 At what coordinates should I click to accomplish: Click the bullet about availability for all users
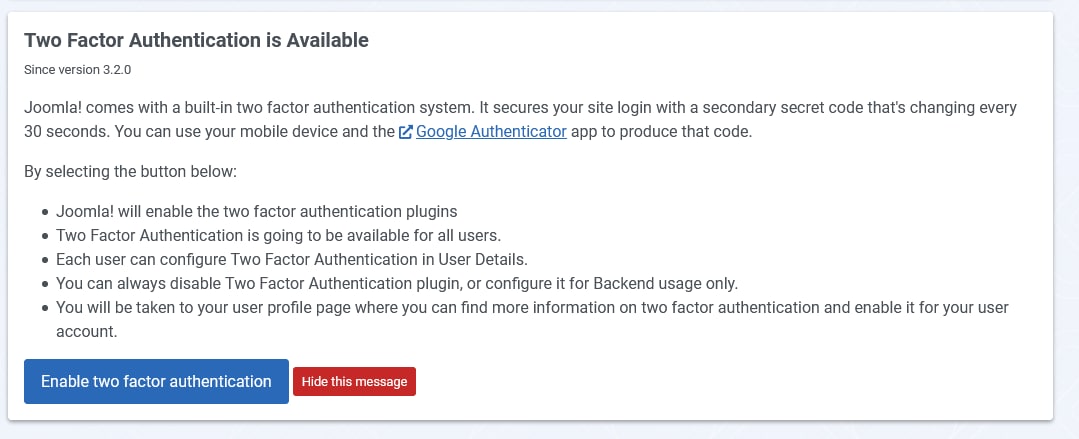point(278,235)
